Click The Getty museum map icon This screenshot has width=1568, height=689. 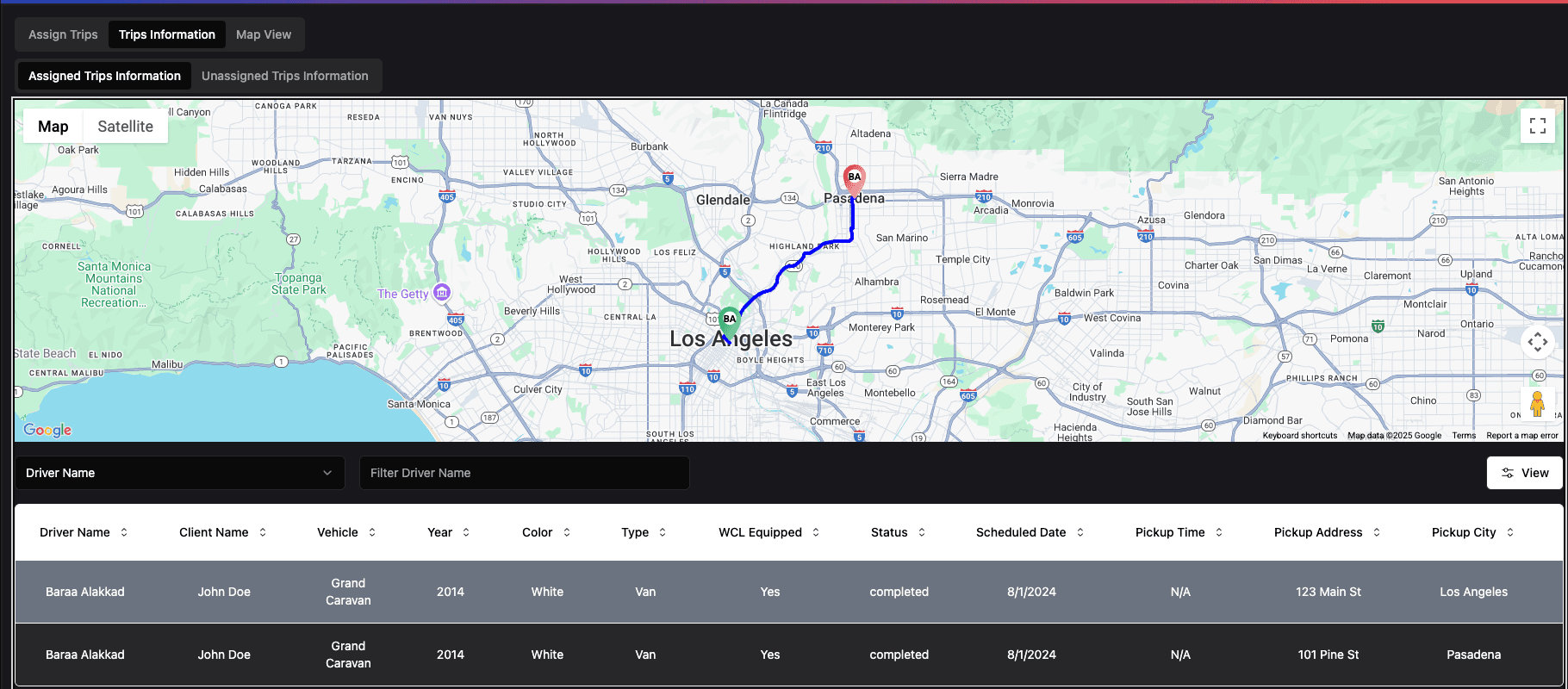(442, 293)
